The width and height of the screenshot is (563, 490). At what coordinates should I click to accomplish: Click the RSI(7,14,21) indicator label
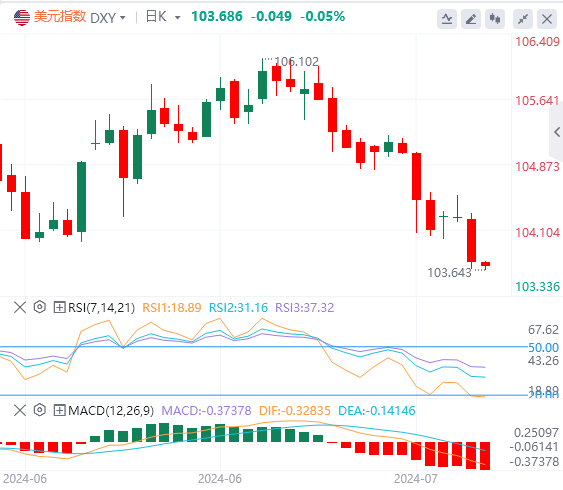101,308
